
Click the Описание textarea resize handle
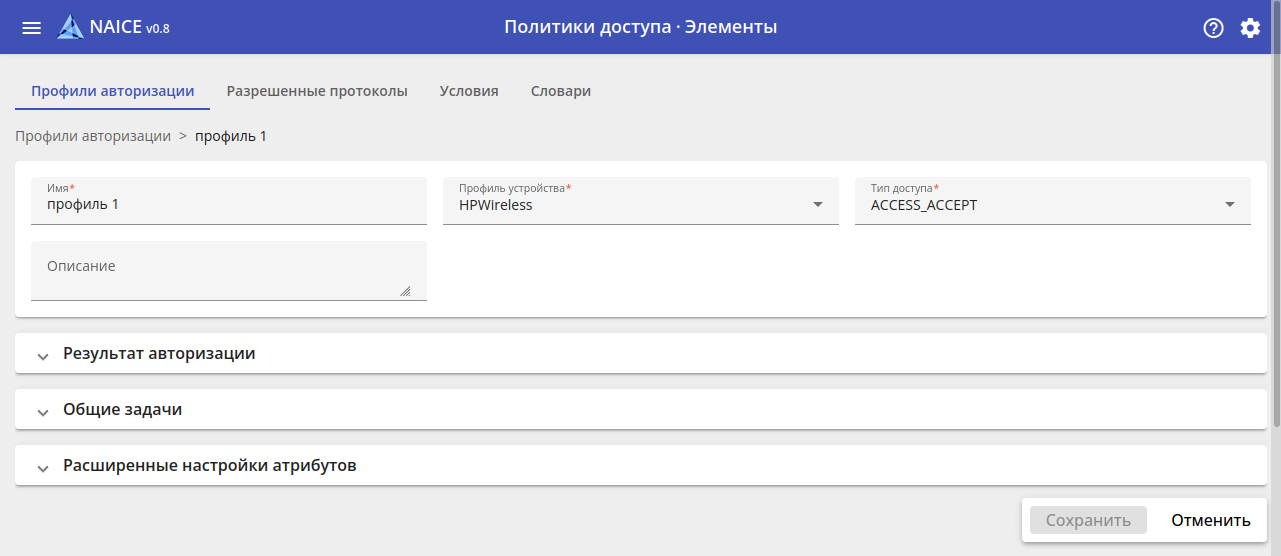(x=405, y=291)
